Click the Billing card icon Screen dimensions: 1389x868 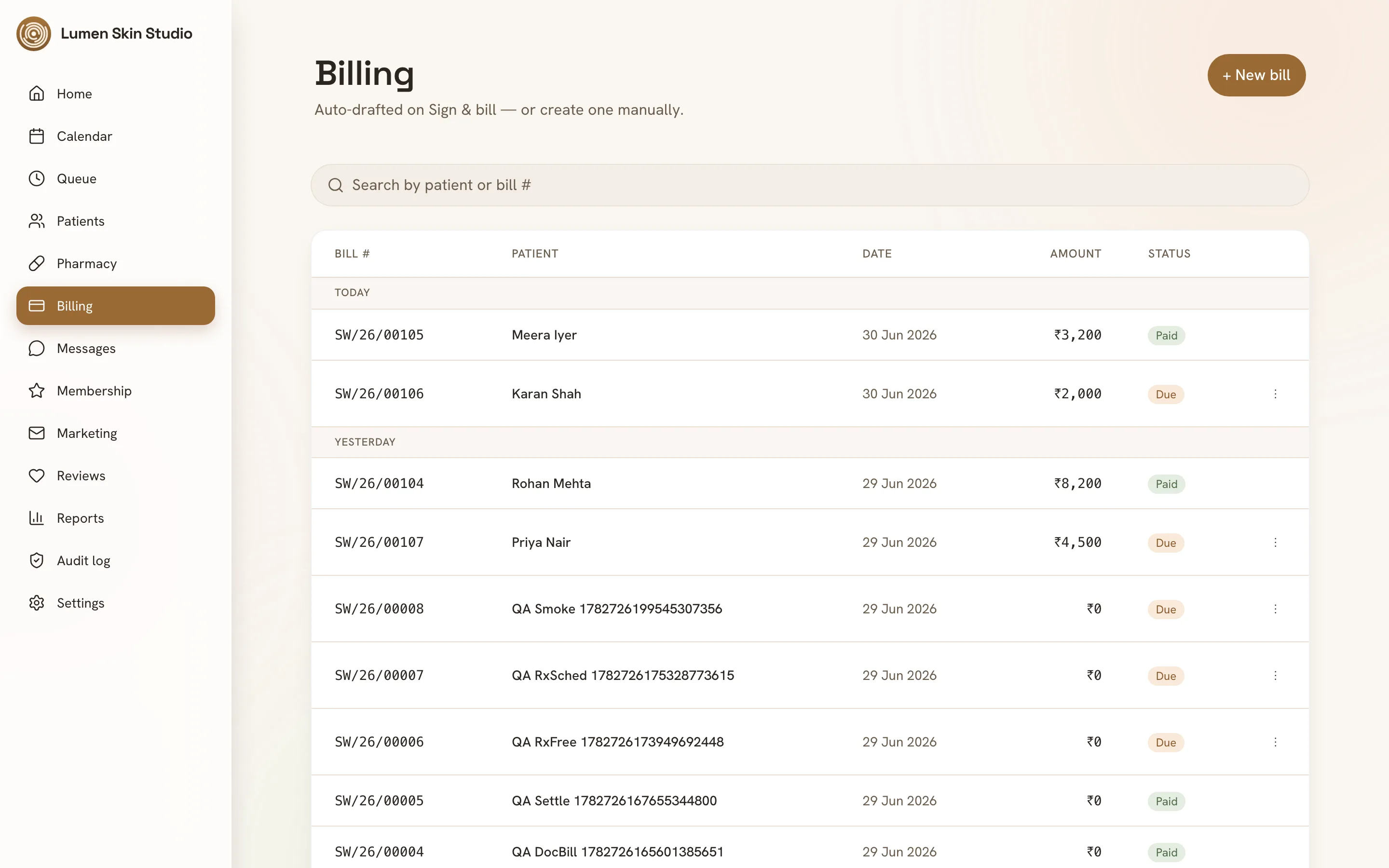click(x=37, y=306)
